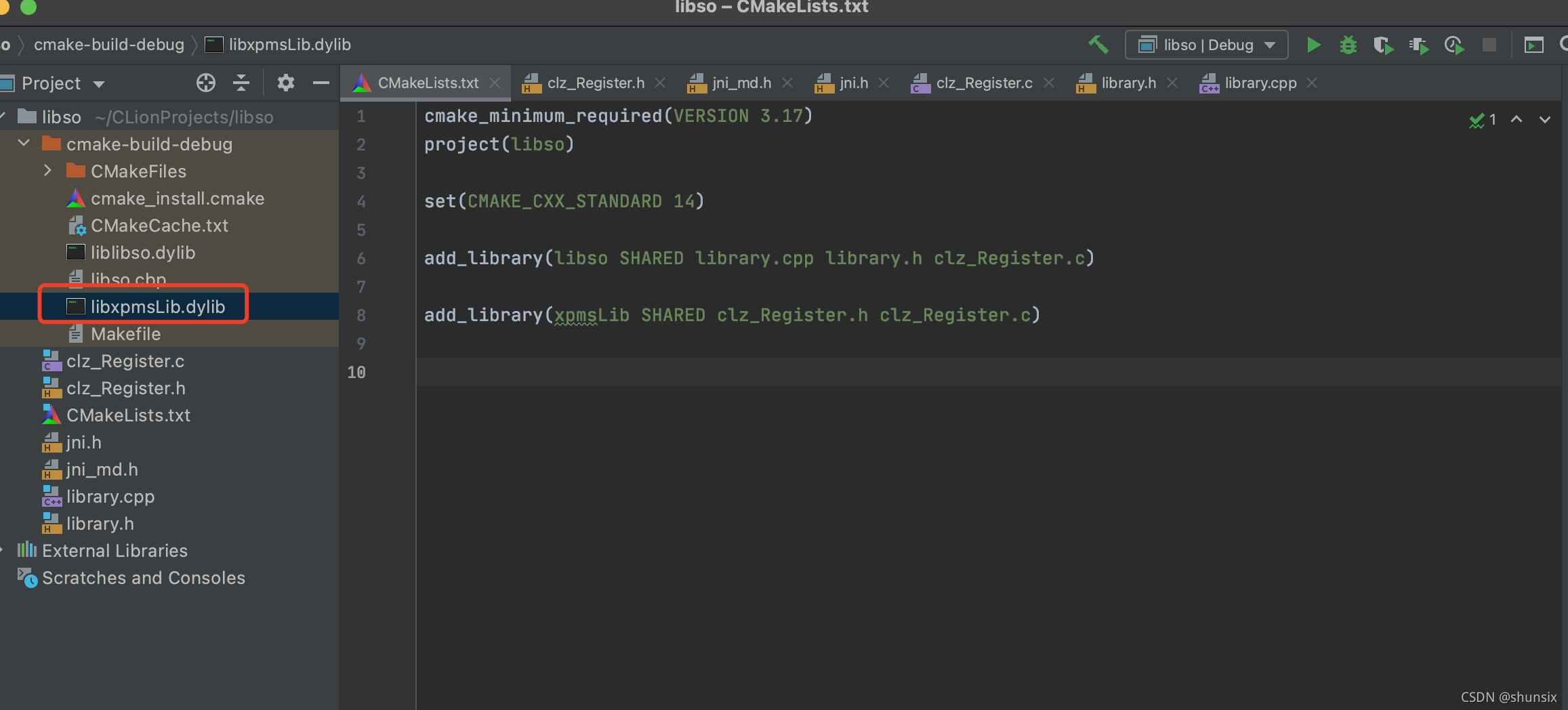
Task: Close the clz_Register.h tab
Action: pos(660,83)
